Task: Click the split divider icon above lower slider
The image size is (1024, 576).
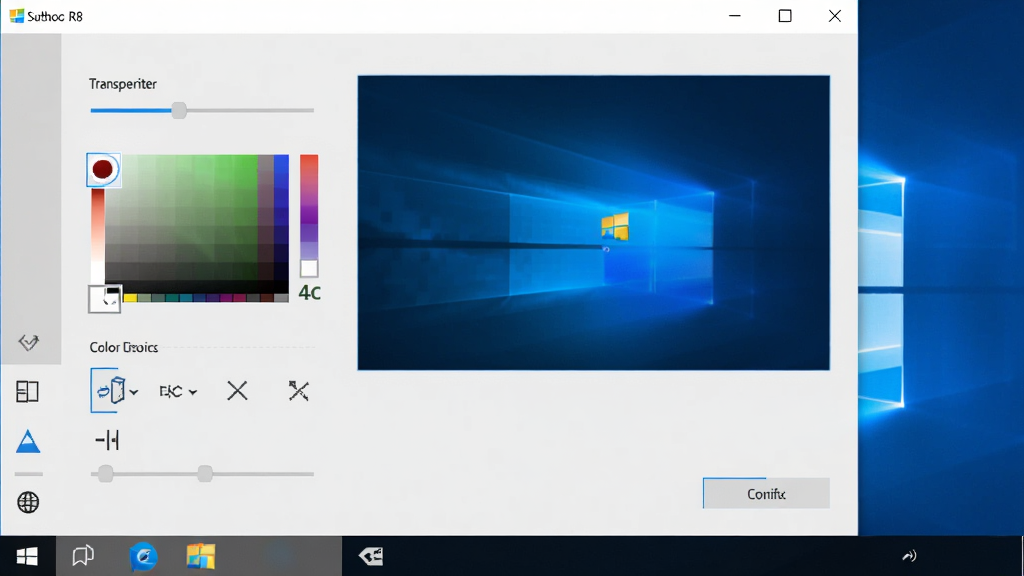Action: point(107,440)
